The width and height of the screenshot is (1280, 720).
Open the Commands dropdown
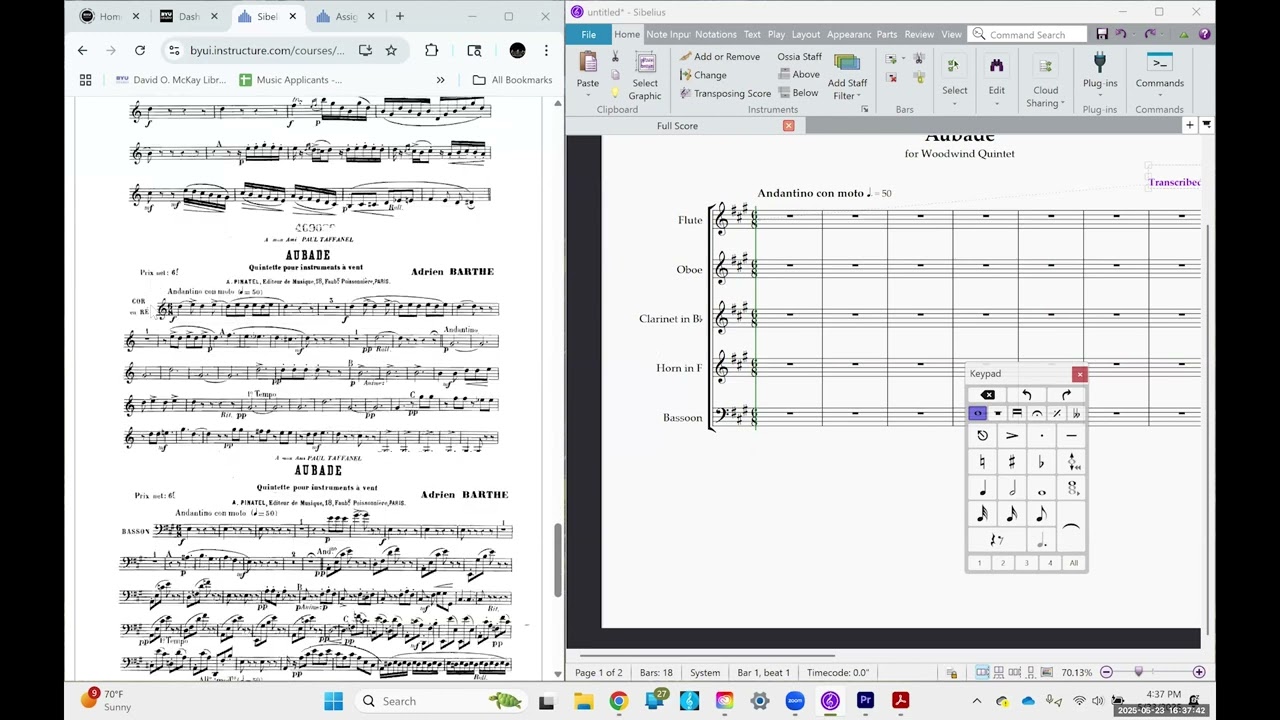pos(1159,95)
